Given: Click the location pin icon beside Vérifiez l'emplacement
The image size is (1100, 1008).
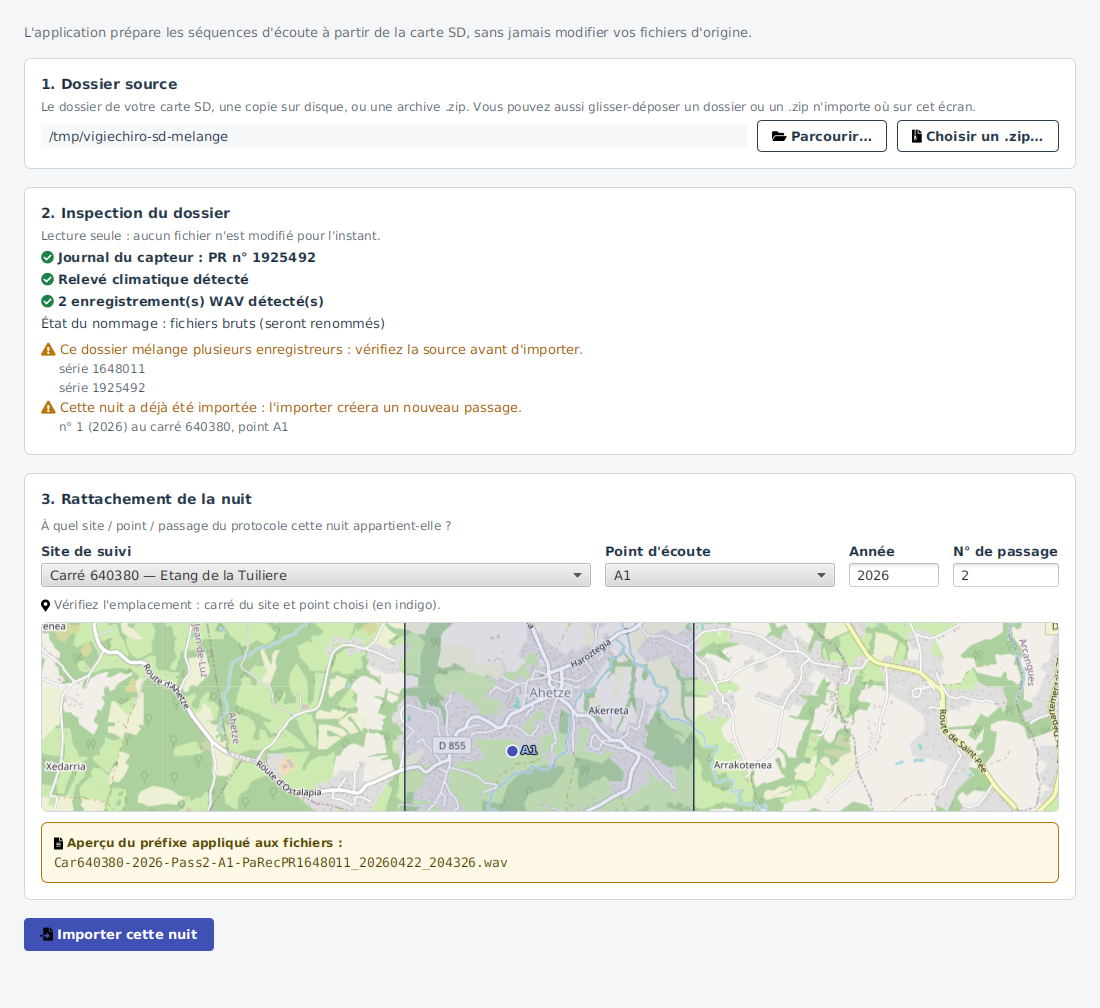Looking at the screenshot, I should [x=46, y=605].
